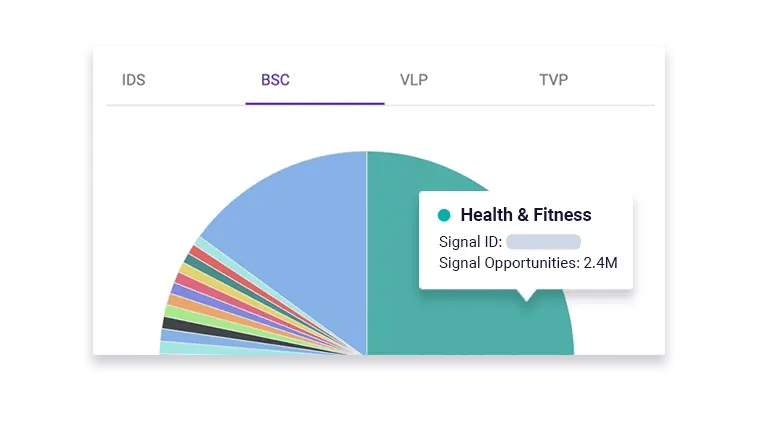Choose the thin purple pie slice

180,290
